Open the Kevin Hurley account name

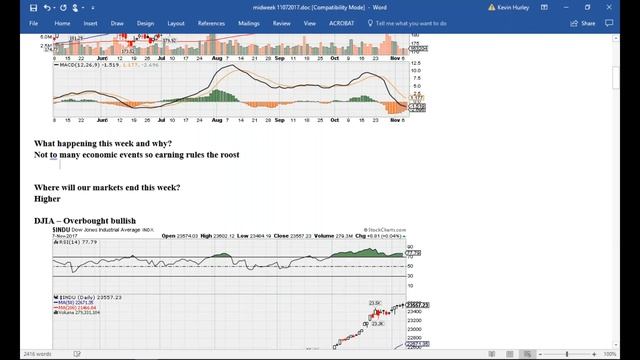513,7
